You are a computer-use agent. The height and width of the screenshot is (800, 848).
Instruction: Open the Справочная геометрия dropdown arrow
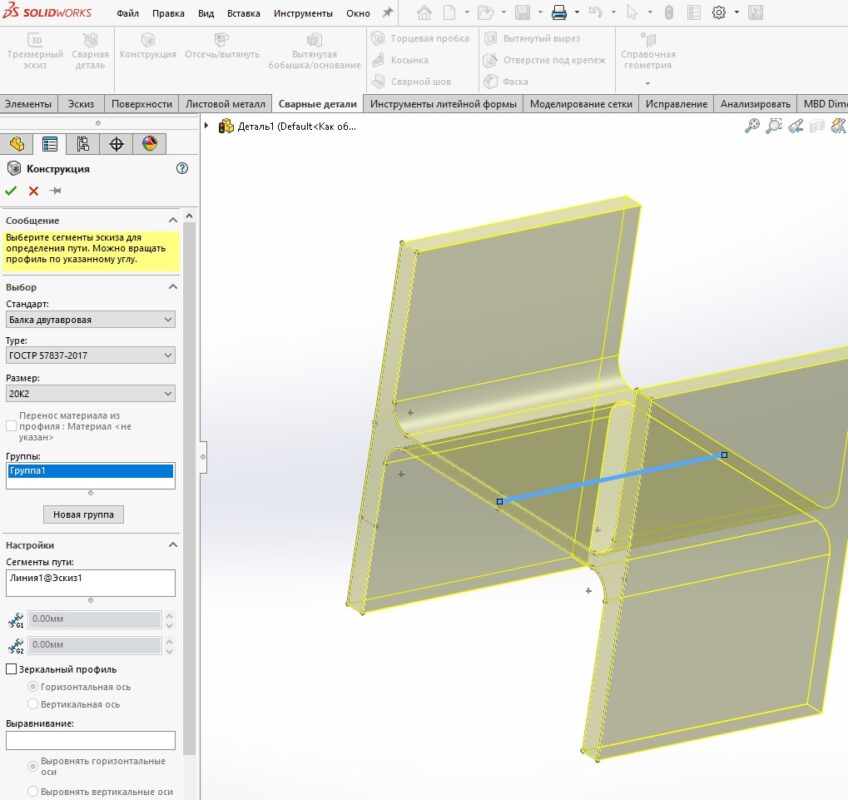pyautogui.click(x=647, y=83)
